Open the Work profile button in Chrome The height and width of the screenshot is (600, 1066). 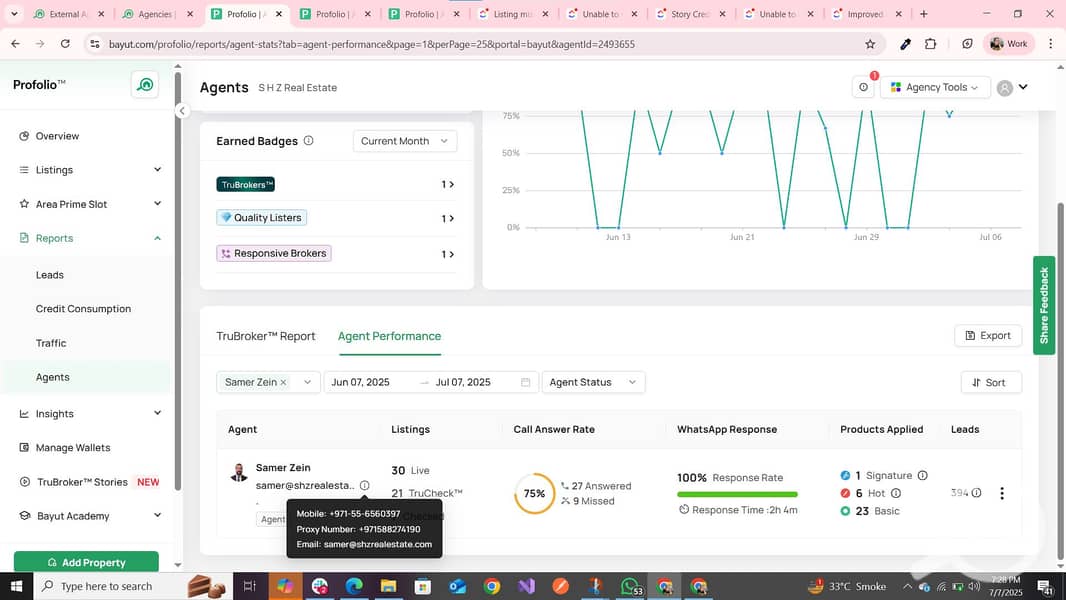click(x=1009, y=44)
